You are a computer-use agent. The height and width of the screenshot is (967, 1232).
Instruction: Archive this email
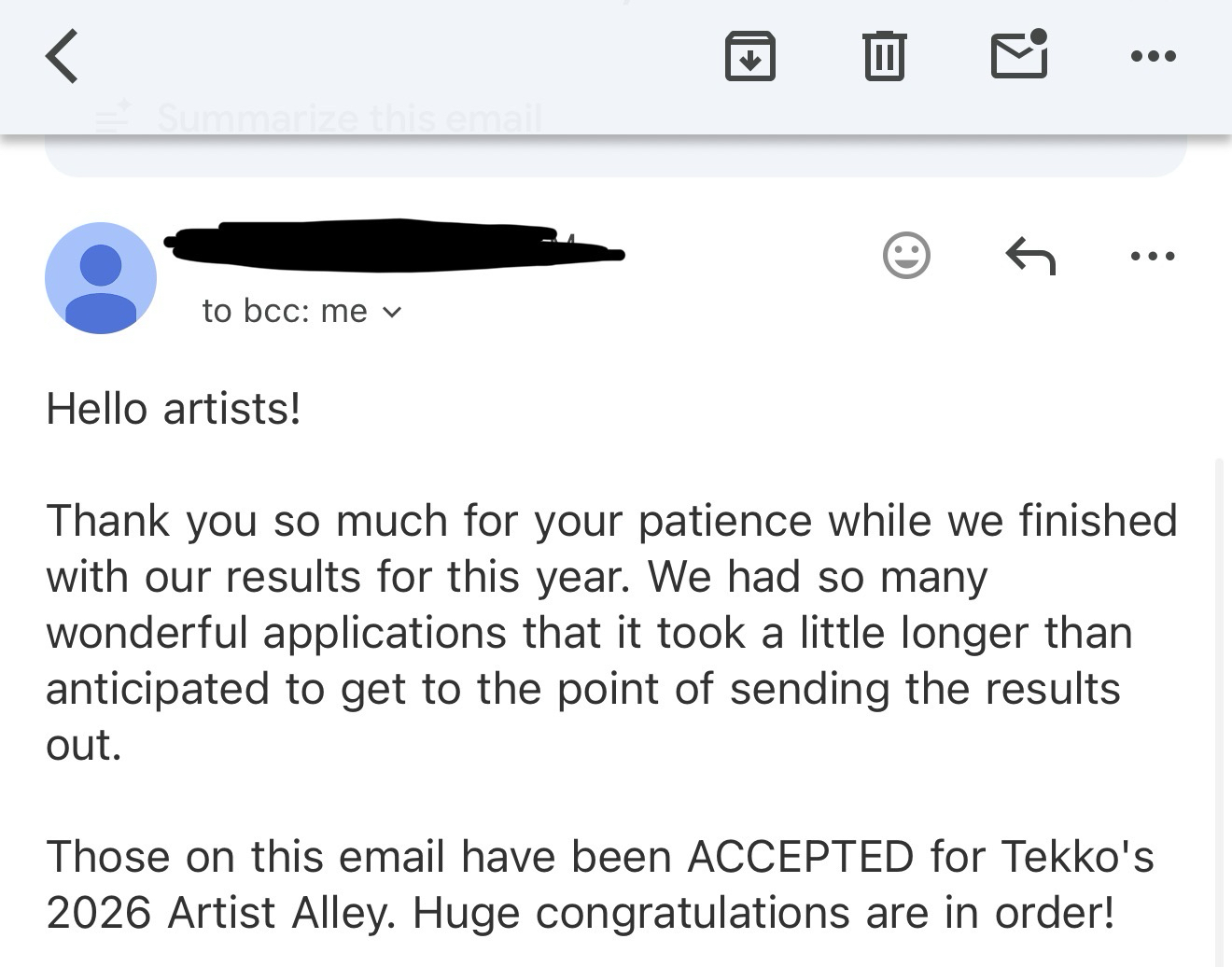749,56
